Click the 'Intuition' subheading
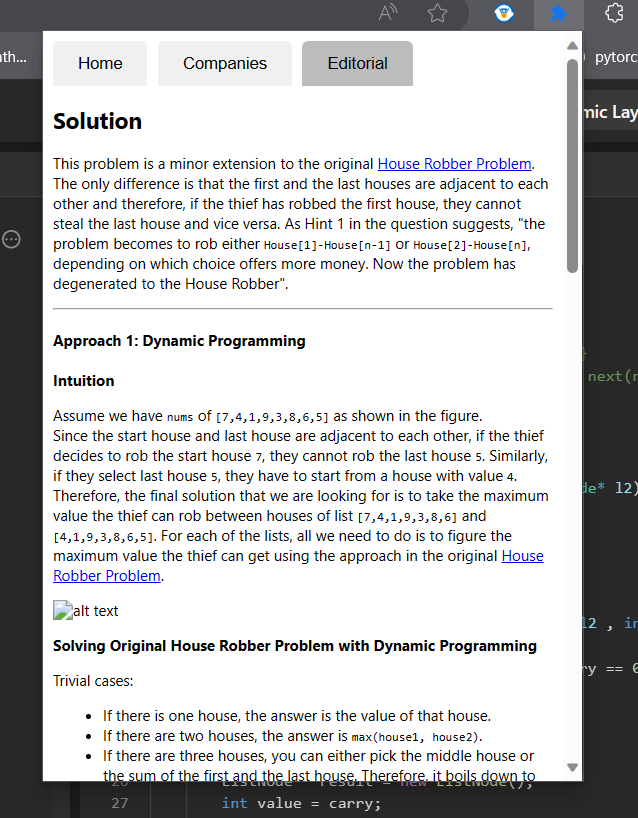Image resolution: width=638 pixels, height=818 pixels. click(x=83, y=381)
